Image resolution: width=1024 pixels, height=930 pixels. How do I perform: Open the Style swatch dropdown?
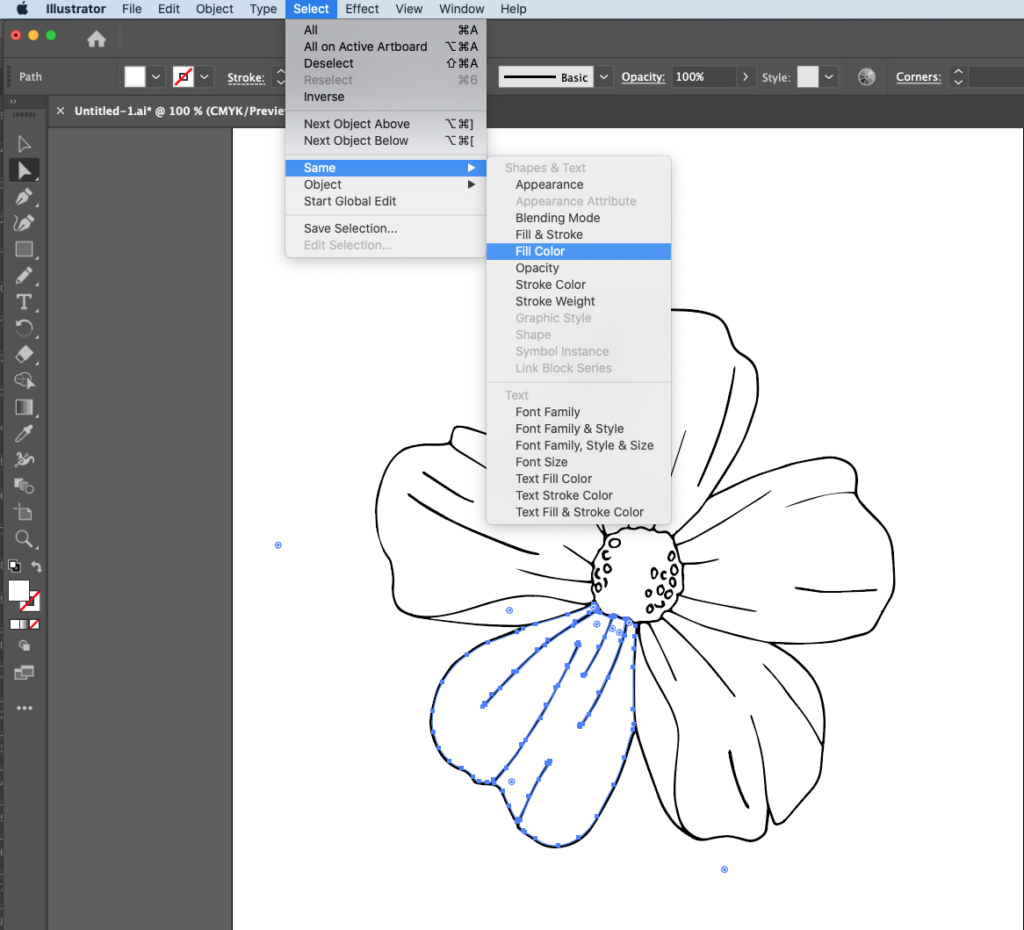click(x=831, y=76)
